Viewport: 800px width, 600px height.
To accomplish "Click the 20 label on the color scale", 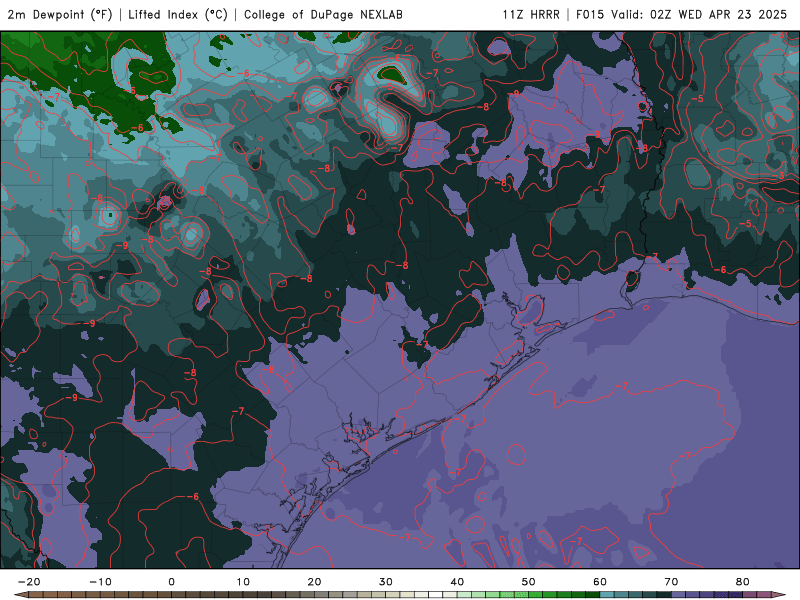I will pos(314,582).
